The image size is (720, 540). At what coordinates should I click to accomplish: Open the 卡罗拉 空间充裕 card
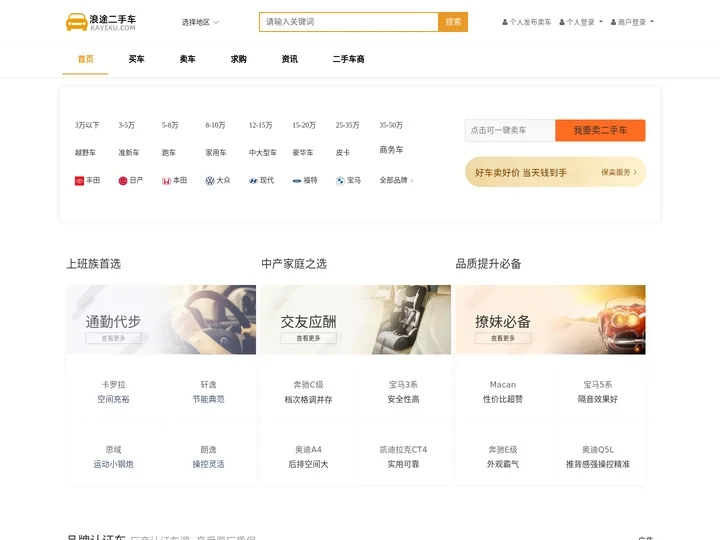pyautogui.click(x=113, y=392)
